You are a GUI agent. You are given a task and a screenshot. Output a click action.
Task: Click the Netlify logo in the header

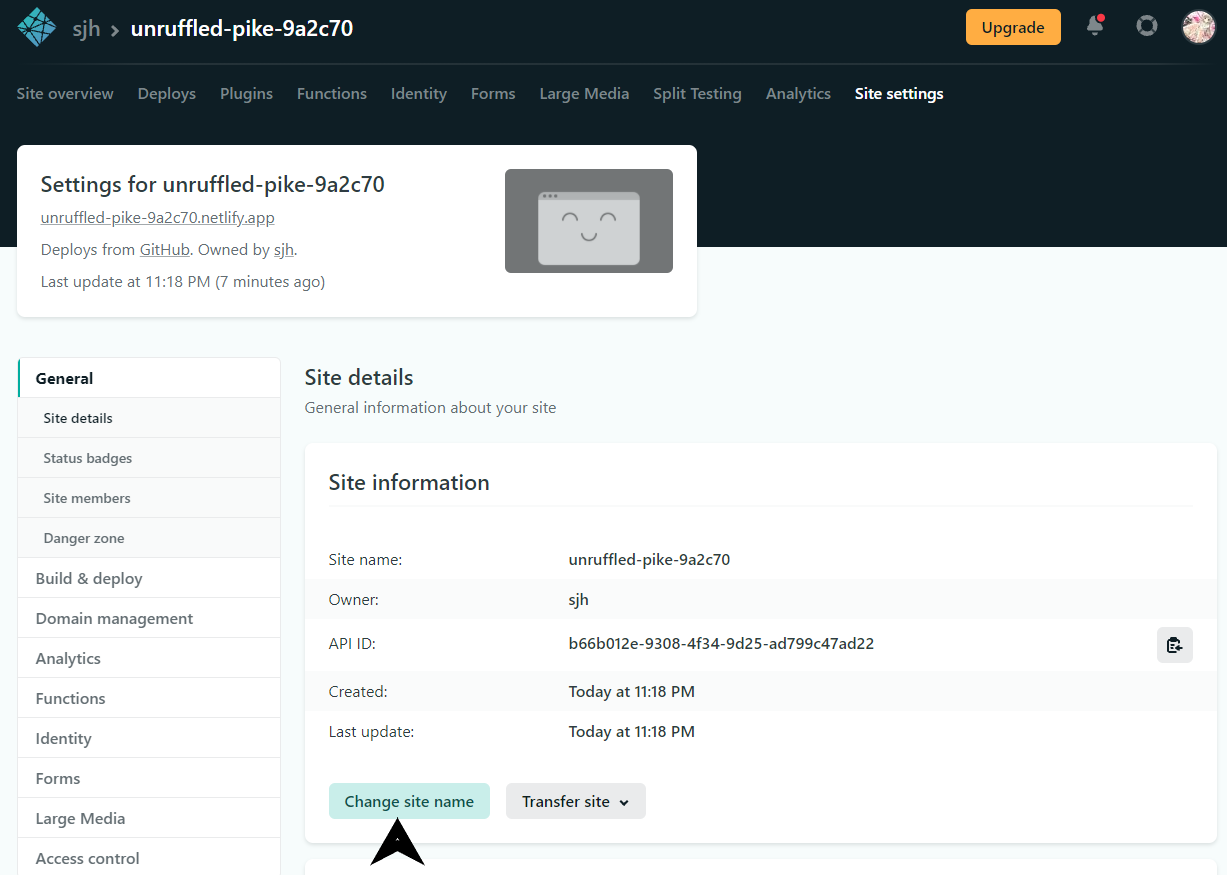coord(36,26)
